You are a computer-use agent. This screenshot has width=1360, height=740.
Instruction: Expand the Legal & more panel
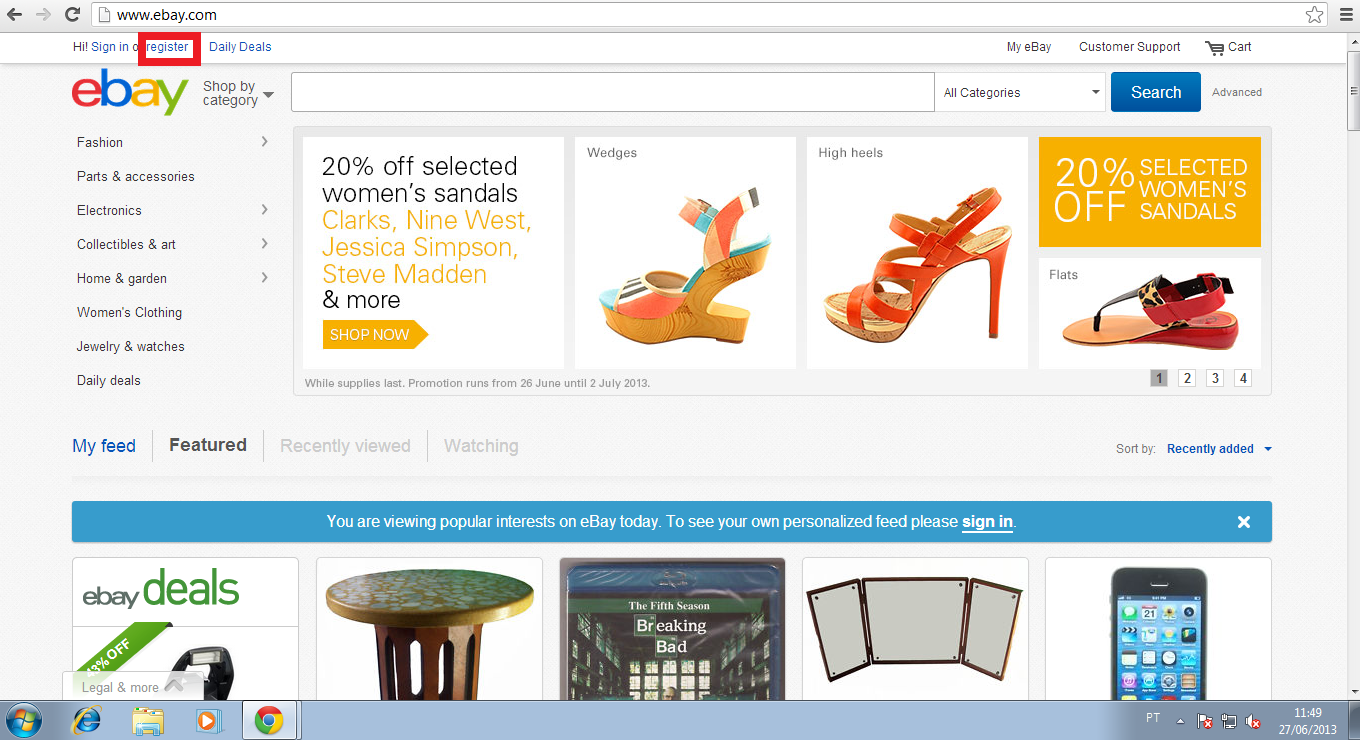(x=133, y=687)
